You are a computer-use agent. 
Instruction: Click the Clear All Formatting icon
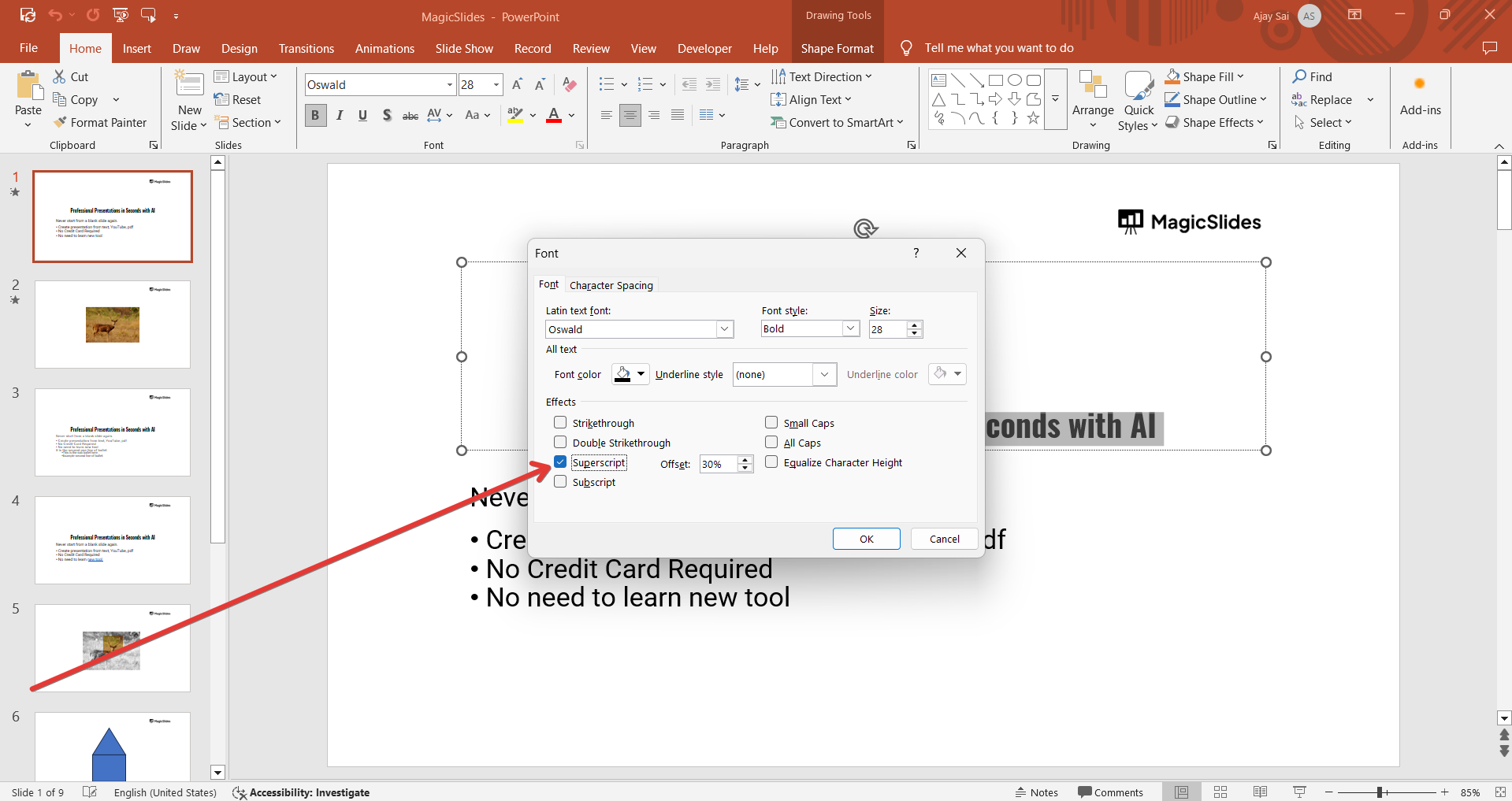570,85
